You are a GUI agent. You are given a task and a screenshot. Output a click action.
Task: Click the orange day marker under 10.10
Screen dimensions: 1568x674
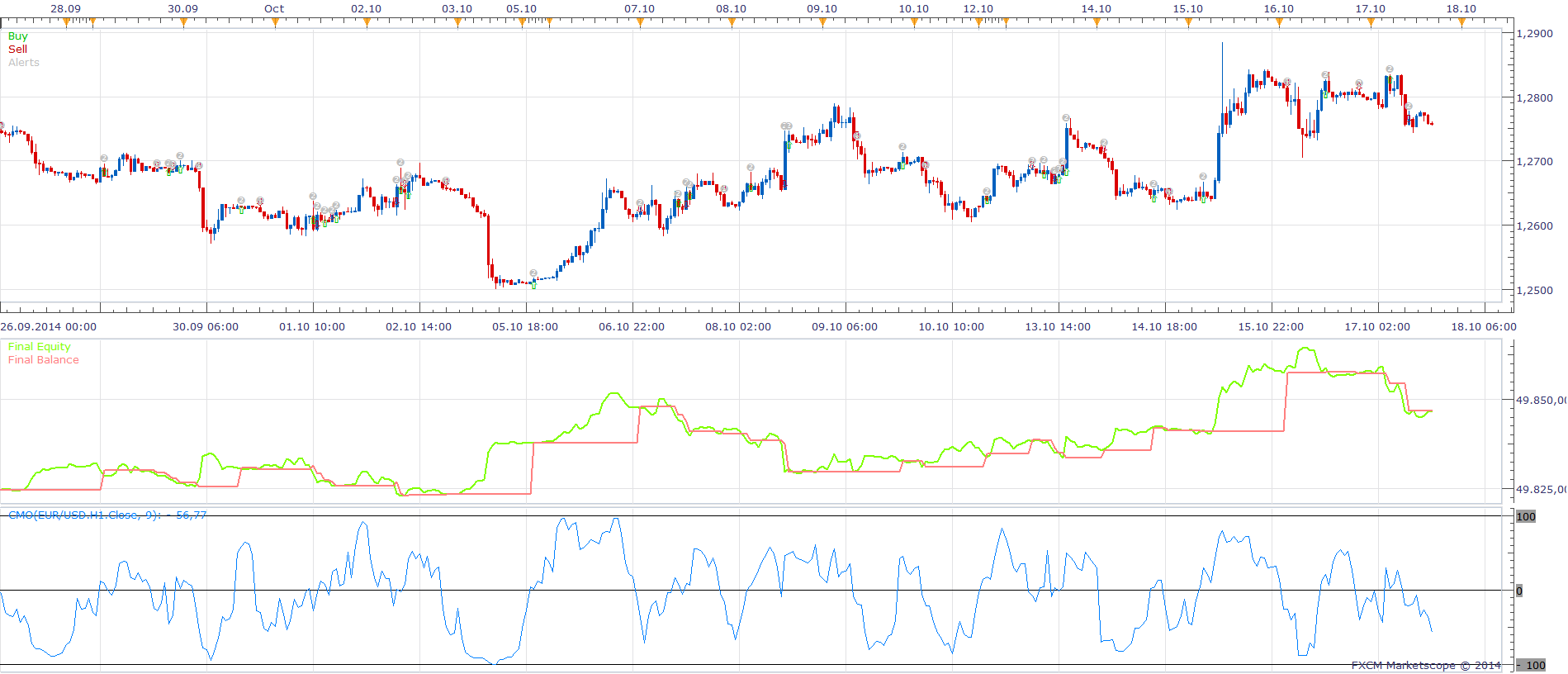914,23
